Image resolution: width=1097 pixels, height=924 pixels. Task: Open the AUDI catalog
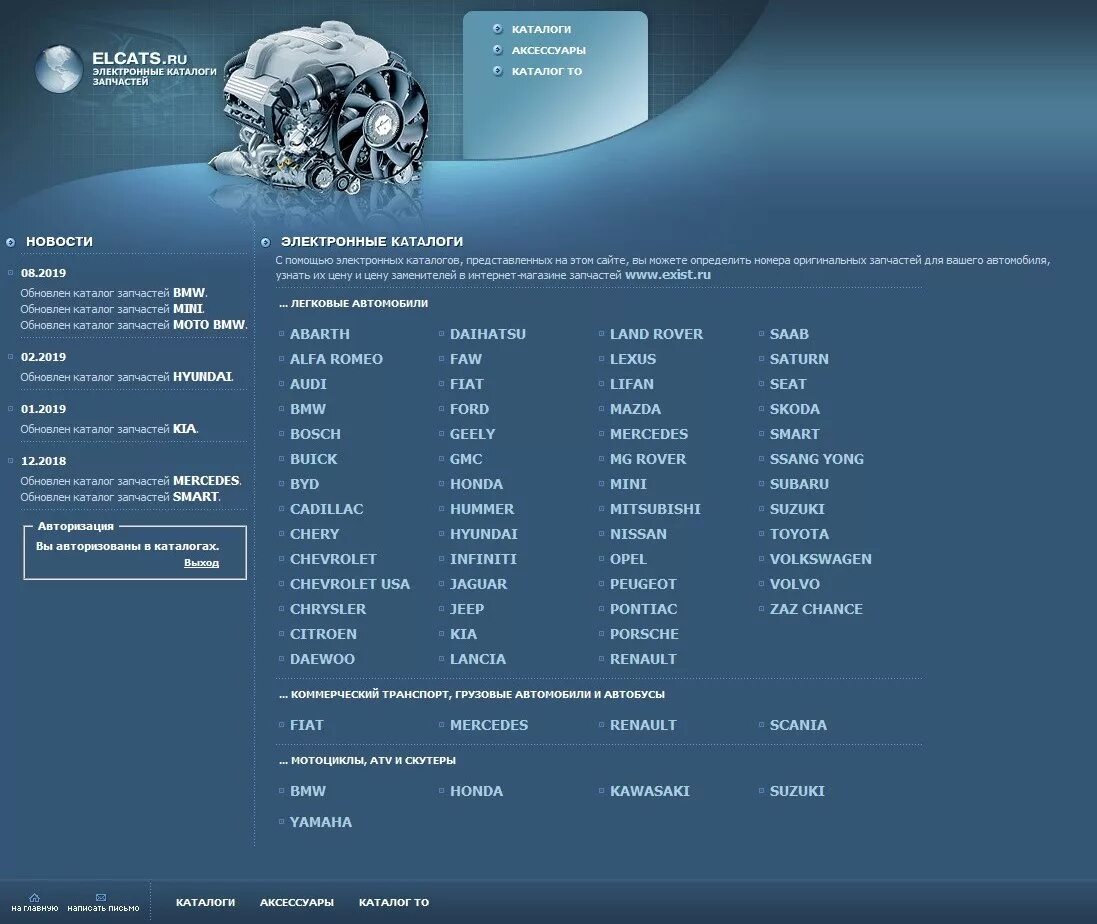[x=309, y=384]
